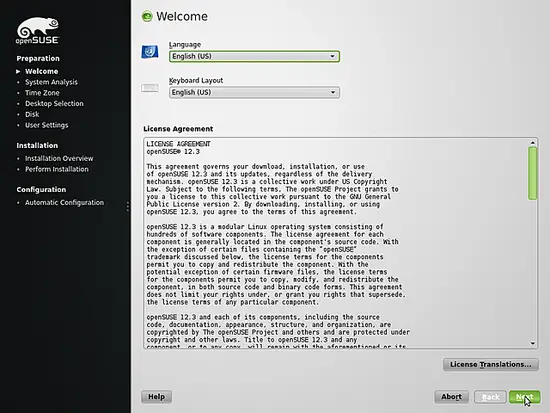Open License Translations dialog
The height and width of the screenshot is (413, 550).
(x=491, y=365)
